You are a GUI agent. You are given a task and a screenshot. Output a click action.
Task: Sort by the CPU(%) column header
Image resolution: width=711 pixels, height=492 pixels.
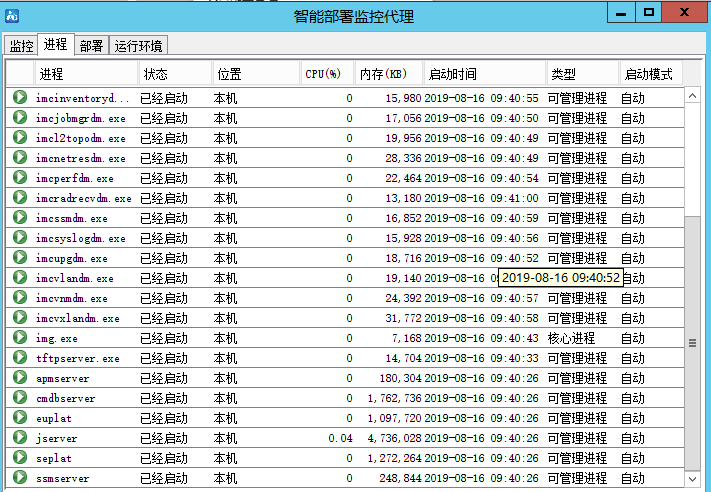[327, 74]
